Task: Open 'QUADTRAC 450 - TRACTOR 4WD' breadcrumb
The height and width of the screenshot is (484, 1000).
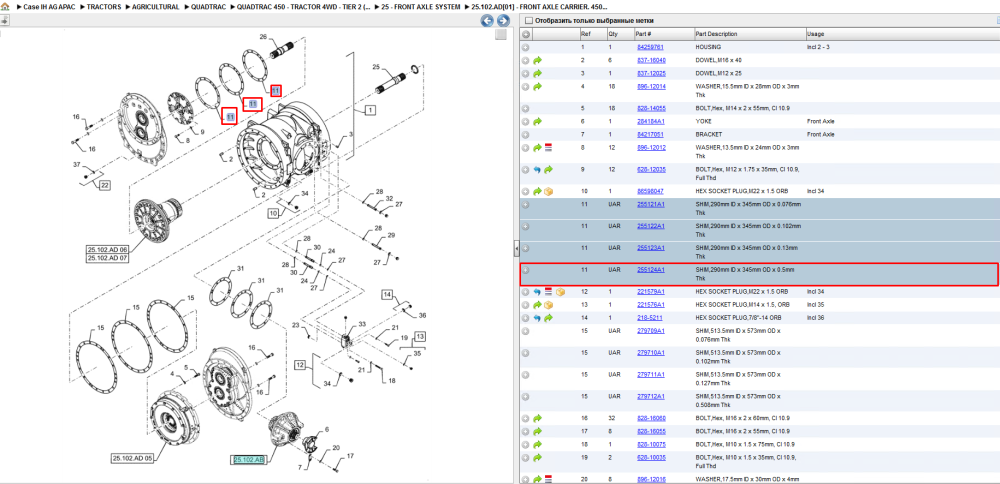Action: click(304, 6)
